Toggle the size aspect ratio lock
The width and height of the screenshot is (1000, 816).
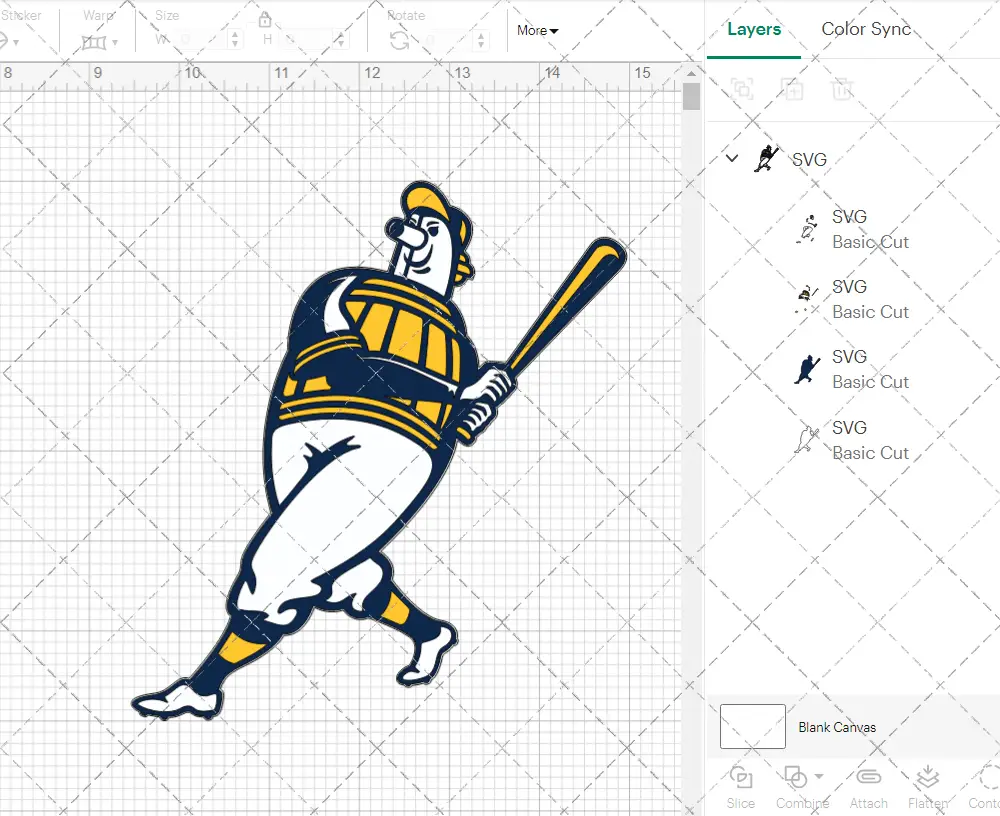tap(265, 20)
